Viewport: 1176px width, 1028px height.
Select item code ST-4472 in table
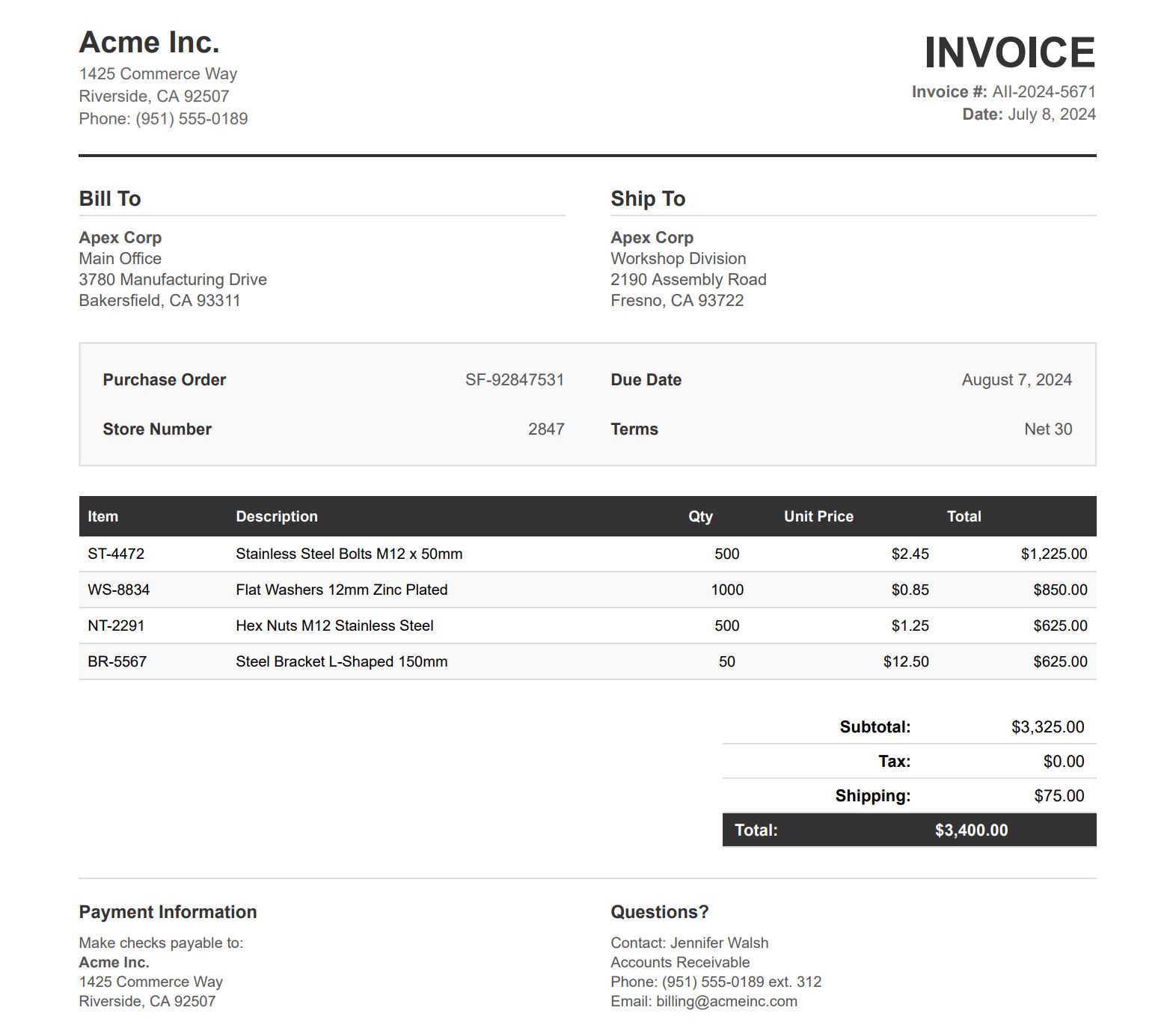pos(116,554)
